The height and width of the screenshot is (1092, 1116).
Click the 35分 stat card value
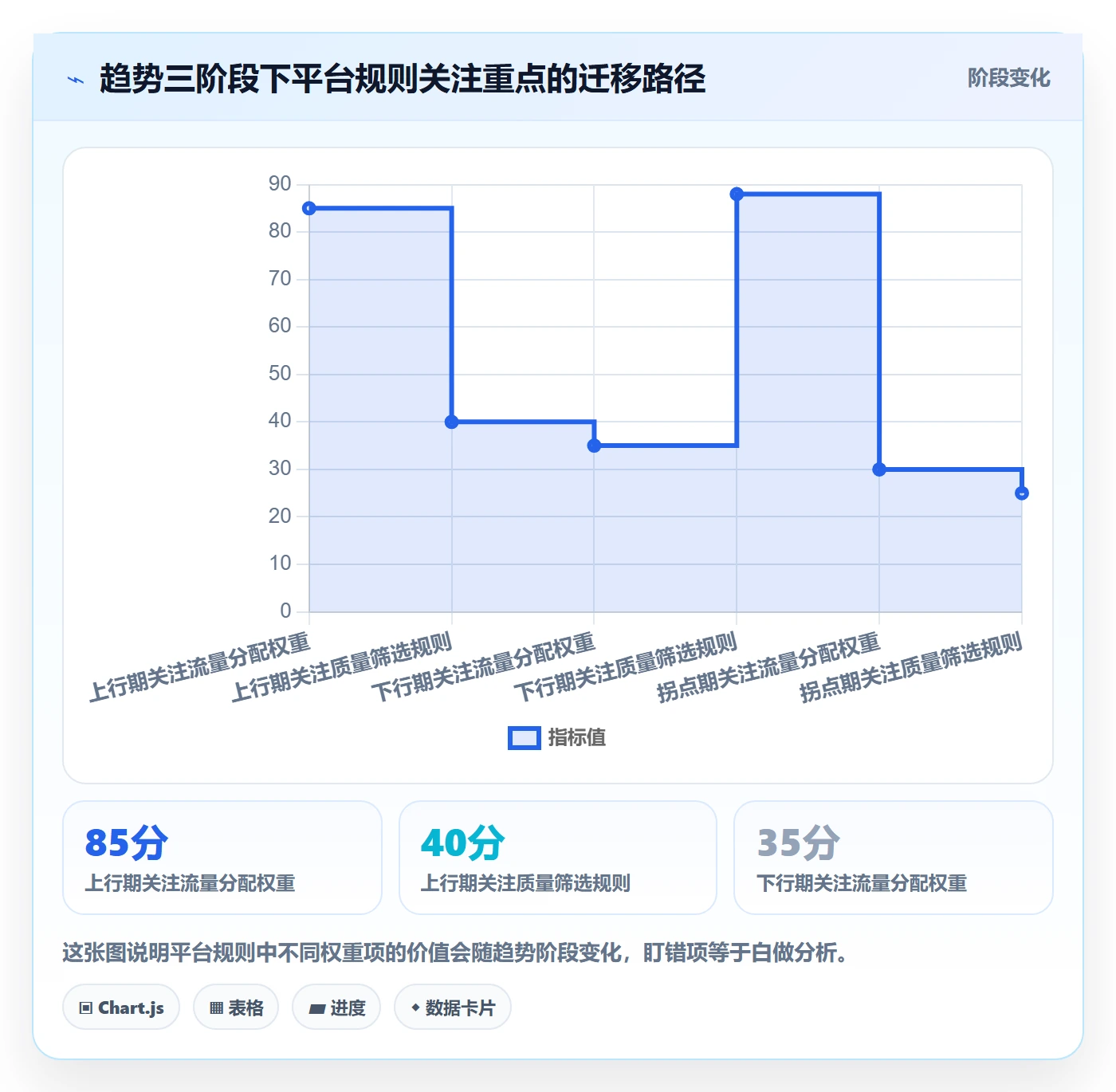click(x=799, y=843)
